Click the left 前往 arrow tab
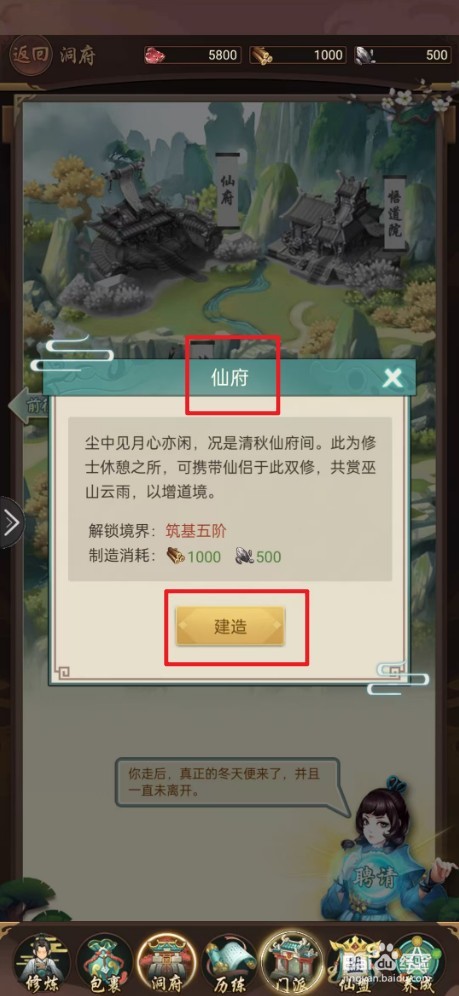The image size is (459, 996). pyautogui.click(x=26, y=405)
